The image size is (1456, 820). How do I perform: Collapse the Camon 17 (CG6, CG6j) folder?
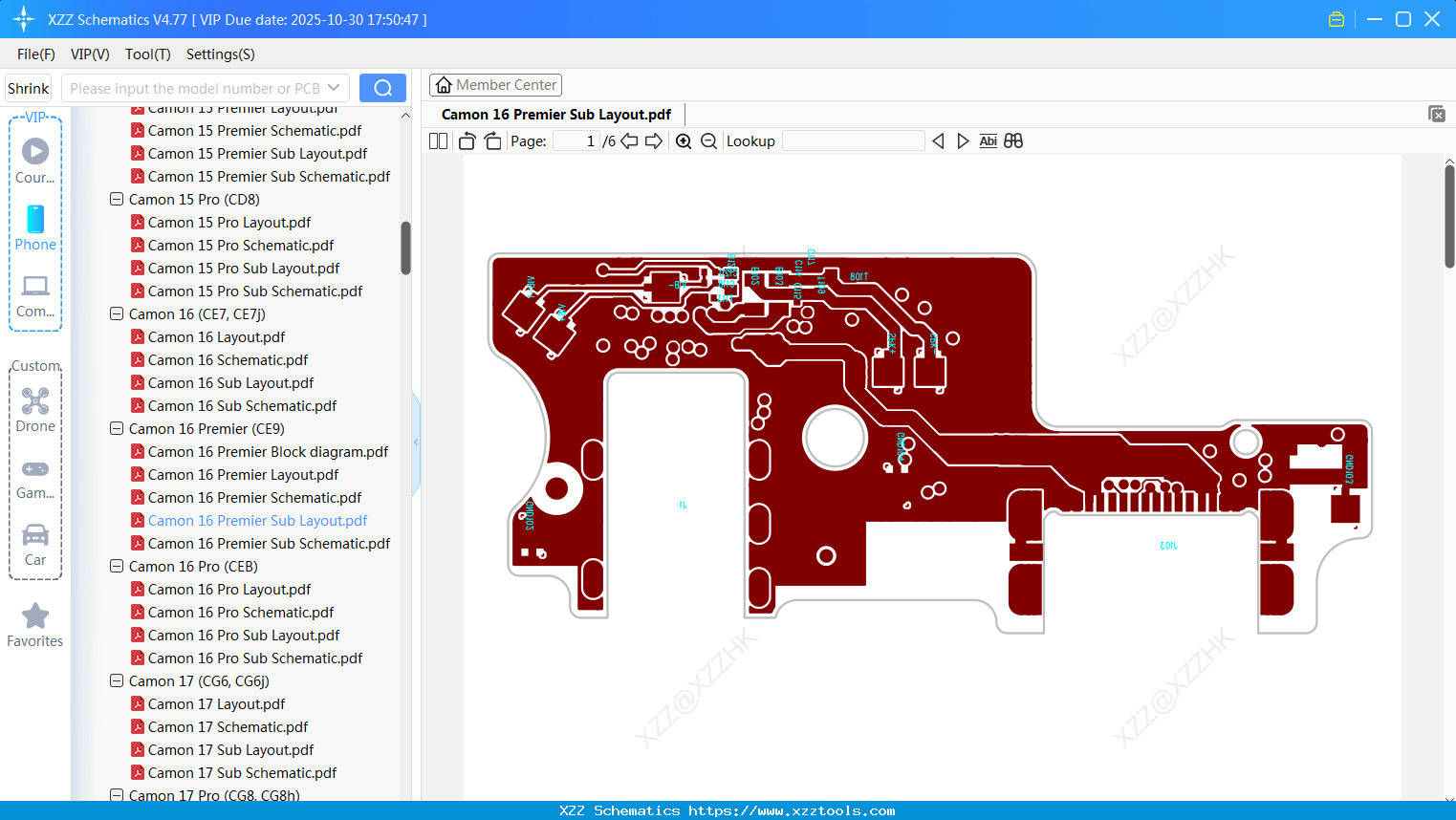[117, 681]
